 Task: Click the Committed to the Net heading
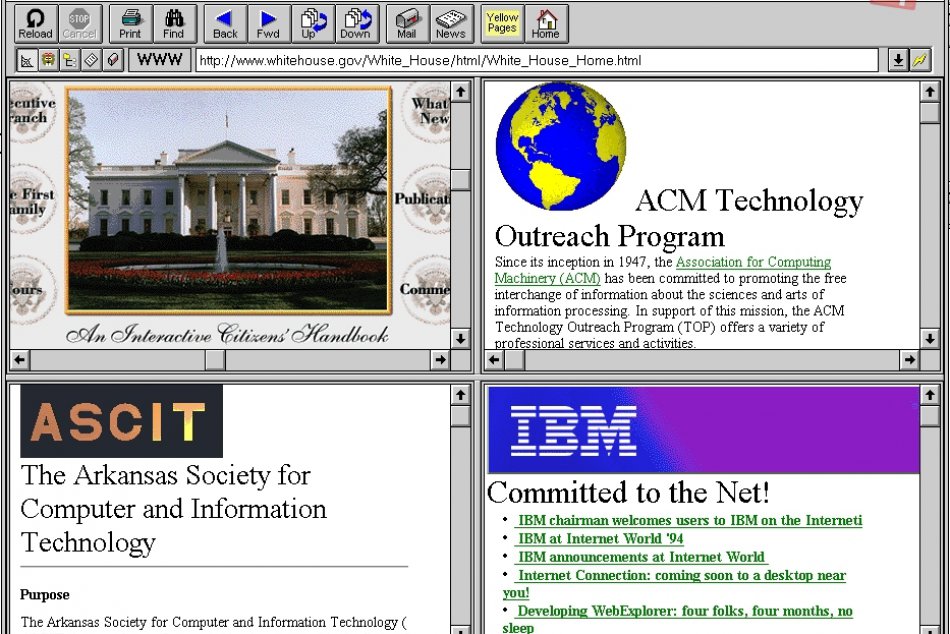[x=628, y=493]
